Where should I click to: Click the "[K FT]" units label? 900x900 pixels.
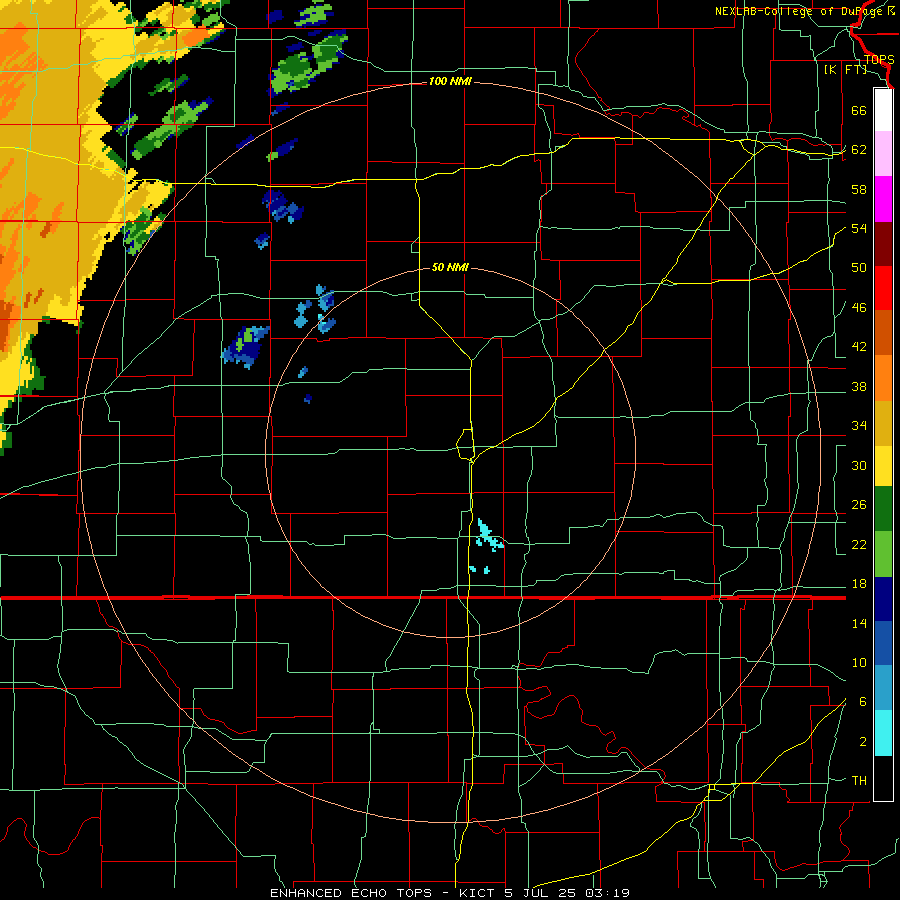point(845,69)
